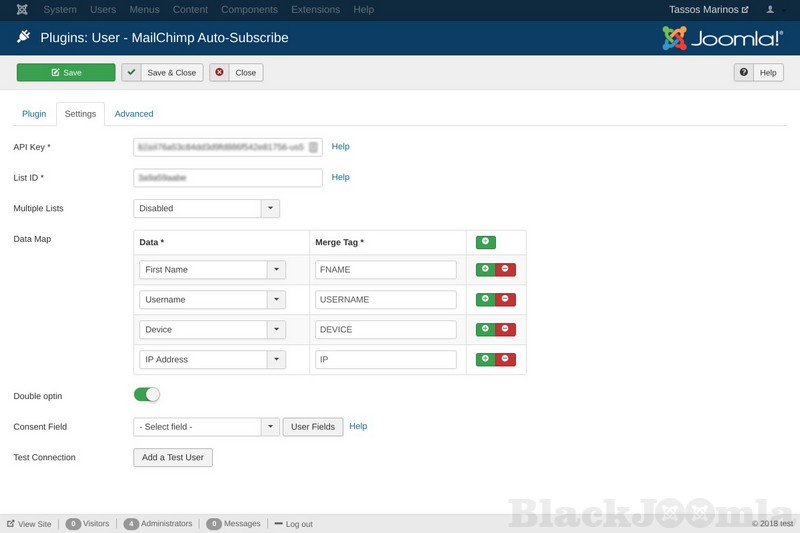This screenshot has height=533, width=800.
Task: Click the User Fields button
Action: point(313,427)
